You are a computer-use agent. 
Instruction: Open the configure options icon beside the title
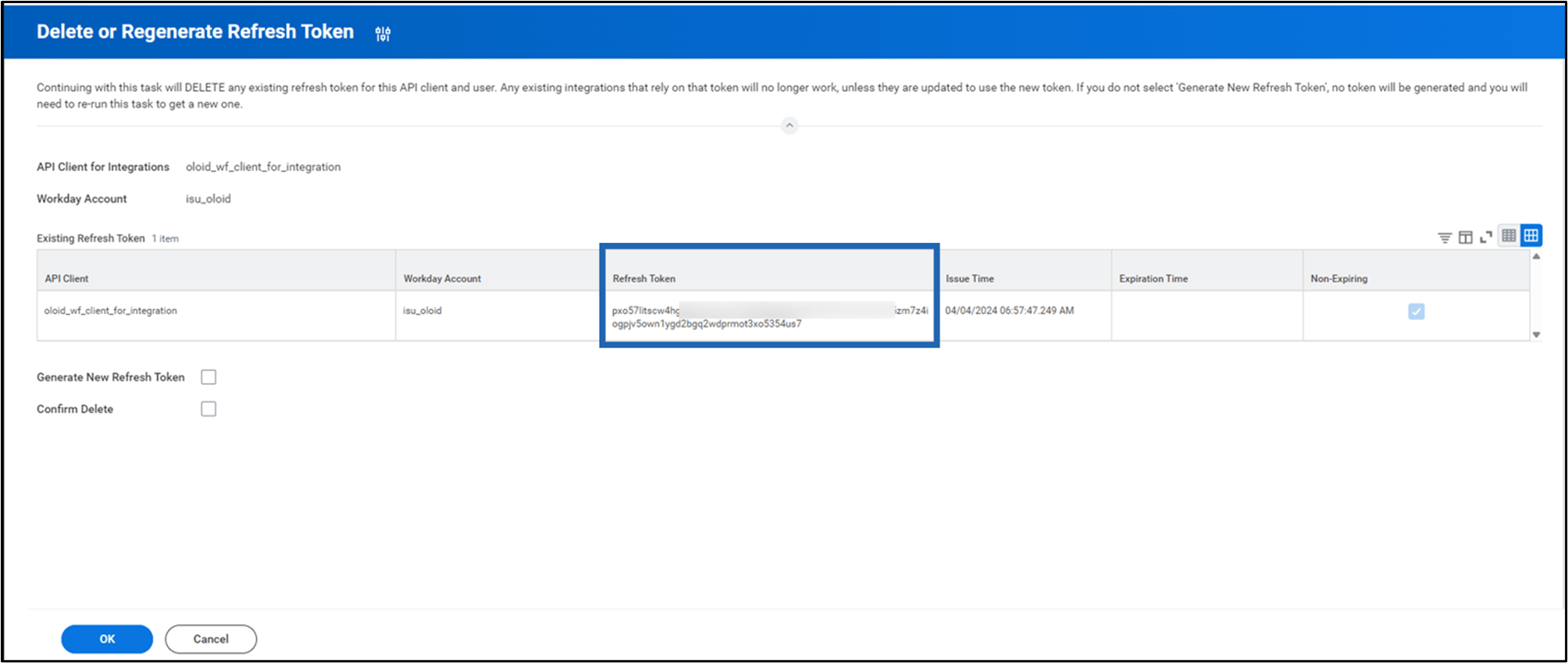(383, 34)
